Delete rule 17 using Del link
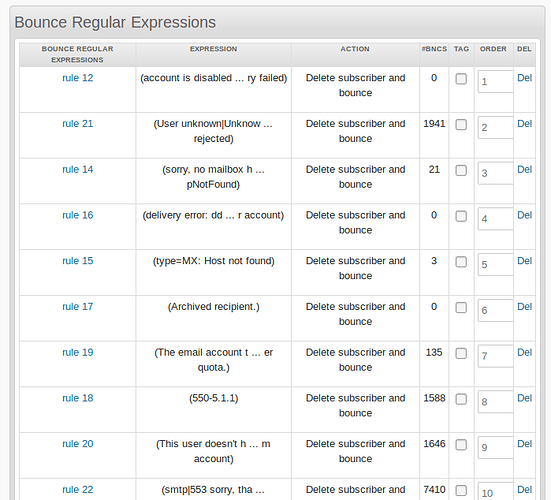The width and height of the screenshot is (551, 500). [525, 307]
